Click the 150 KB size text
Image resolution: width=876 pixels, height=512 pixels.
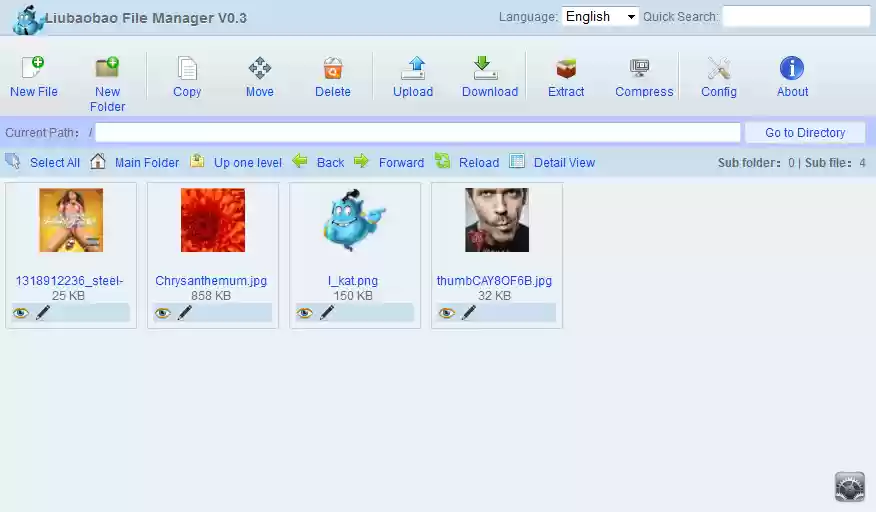coord(353,296)
